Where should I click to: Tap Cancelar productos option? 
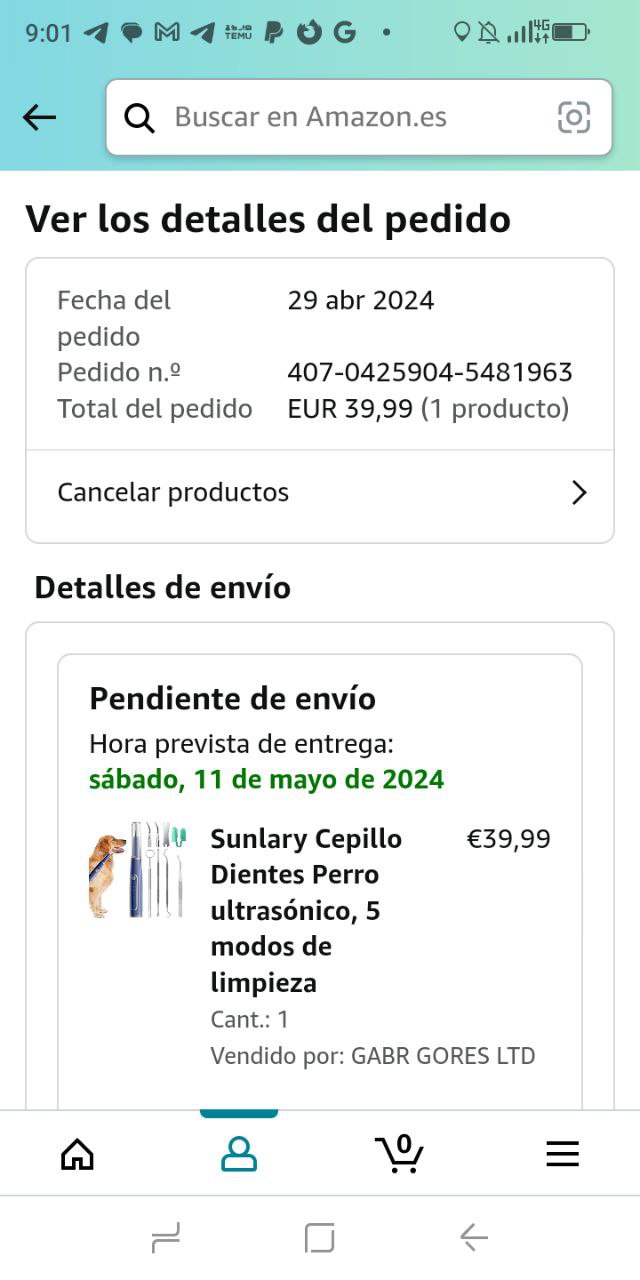click(173, 493)
